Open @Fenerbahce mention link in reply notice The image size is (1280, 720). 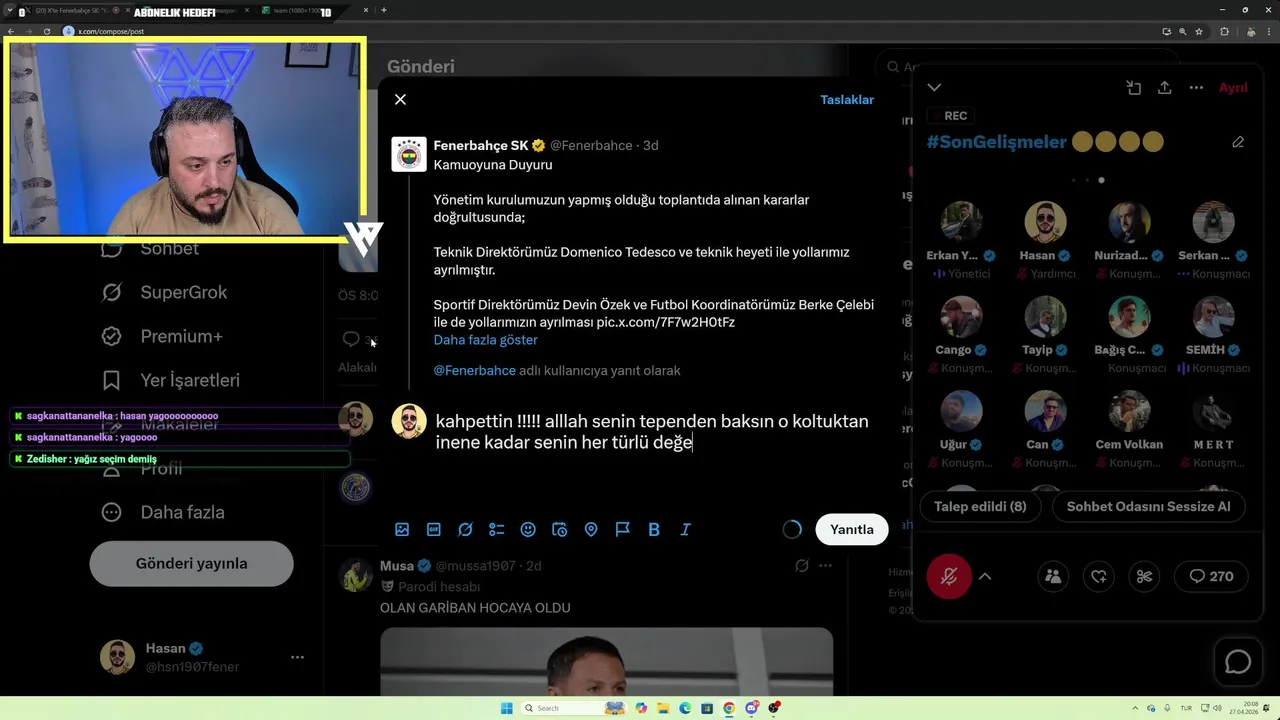(x=474, y=370)
